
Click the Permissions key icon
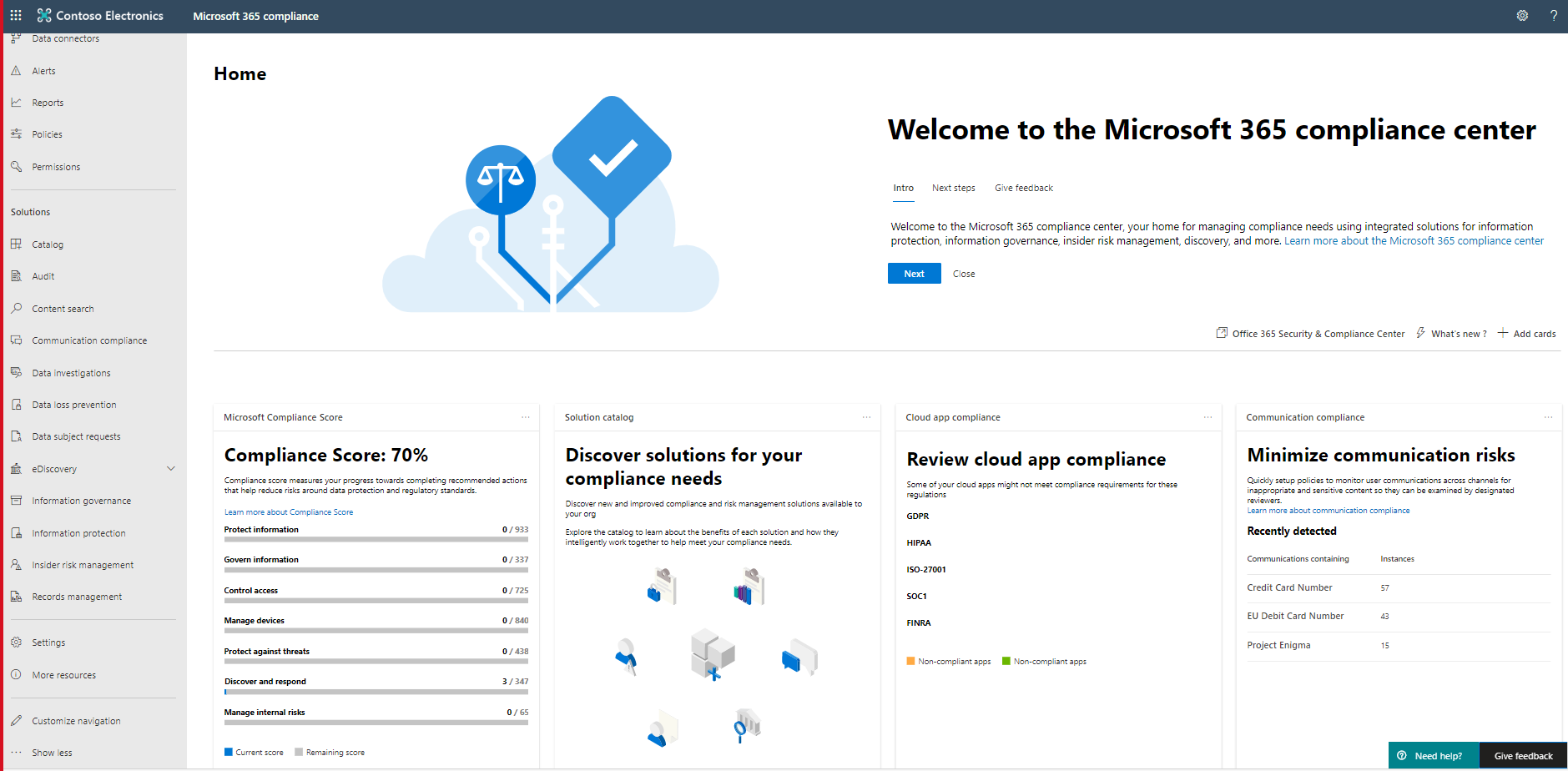[x=17, y=166]
